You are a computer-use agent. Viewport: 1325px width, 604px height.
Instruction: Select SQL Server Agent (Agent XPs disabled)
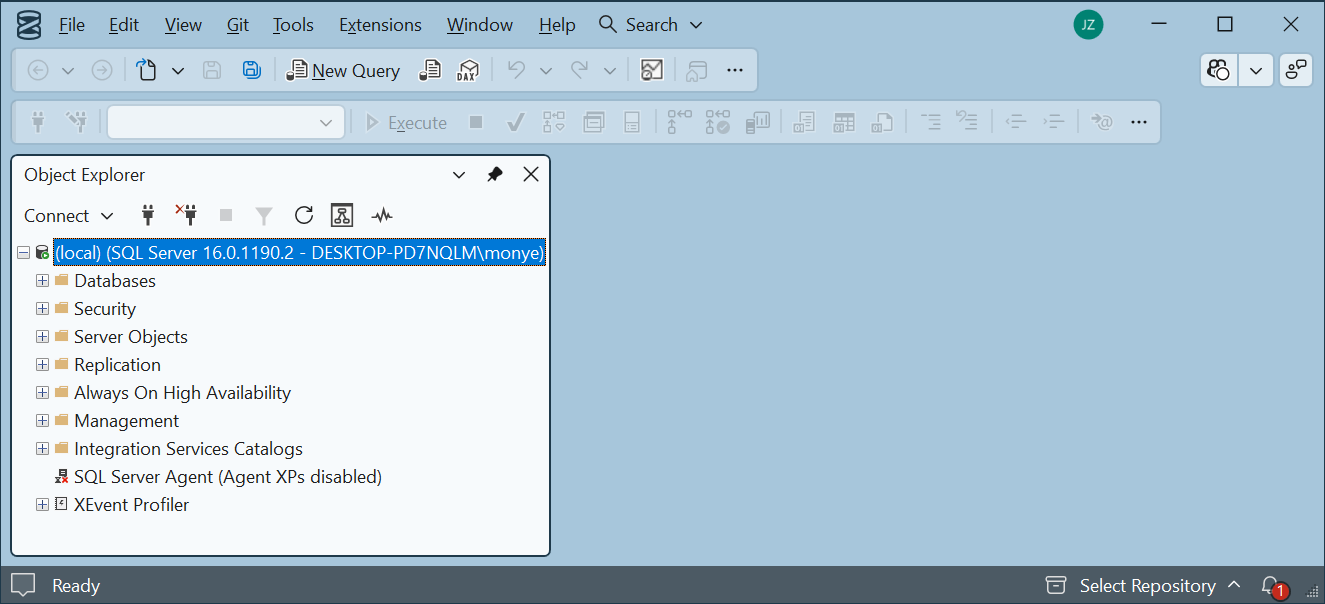click(228, 477)
